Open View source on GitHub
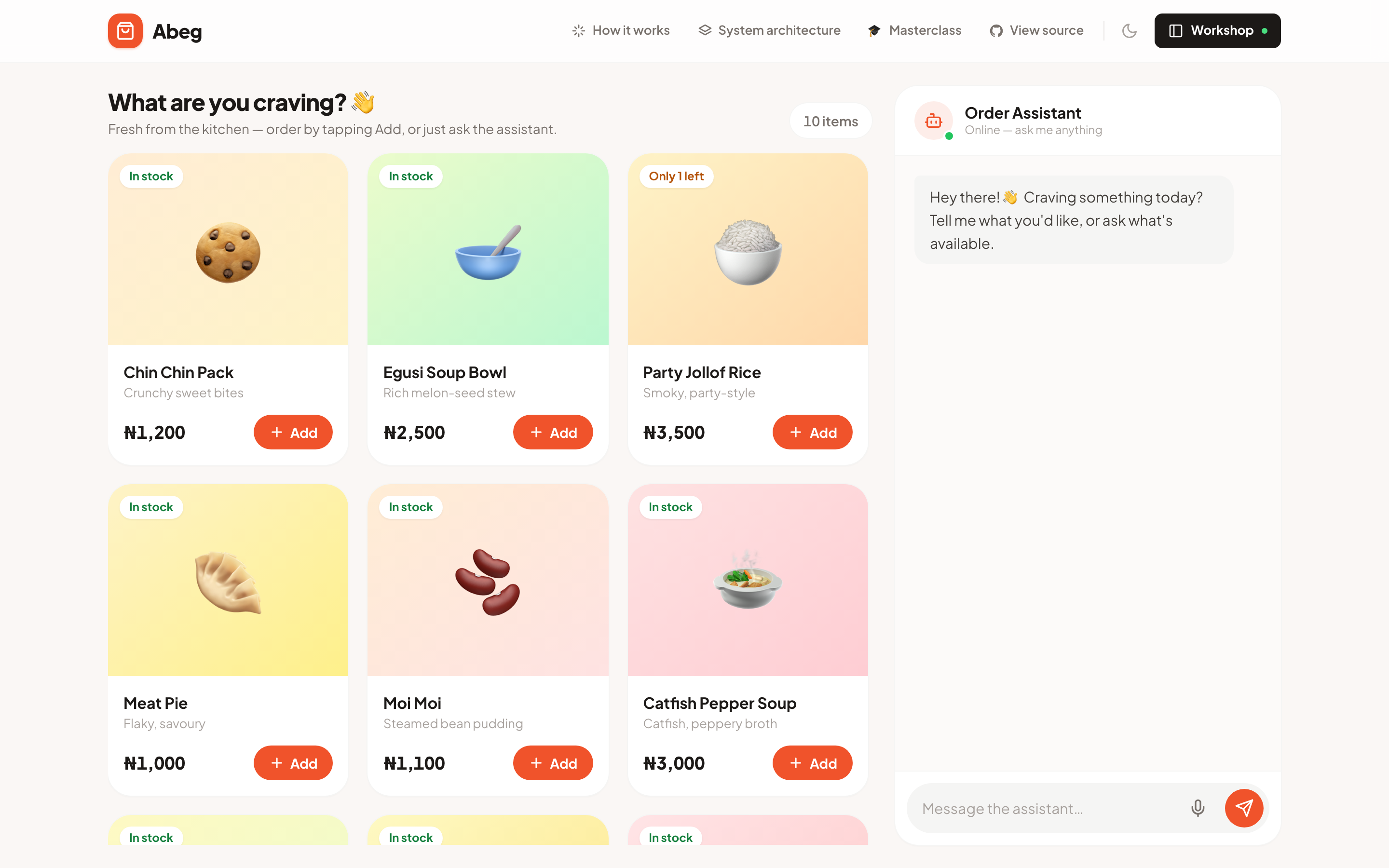The width and height of the screenshot is (1389, 868). [x=1036, y=30]
